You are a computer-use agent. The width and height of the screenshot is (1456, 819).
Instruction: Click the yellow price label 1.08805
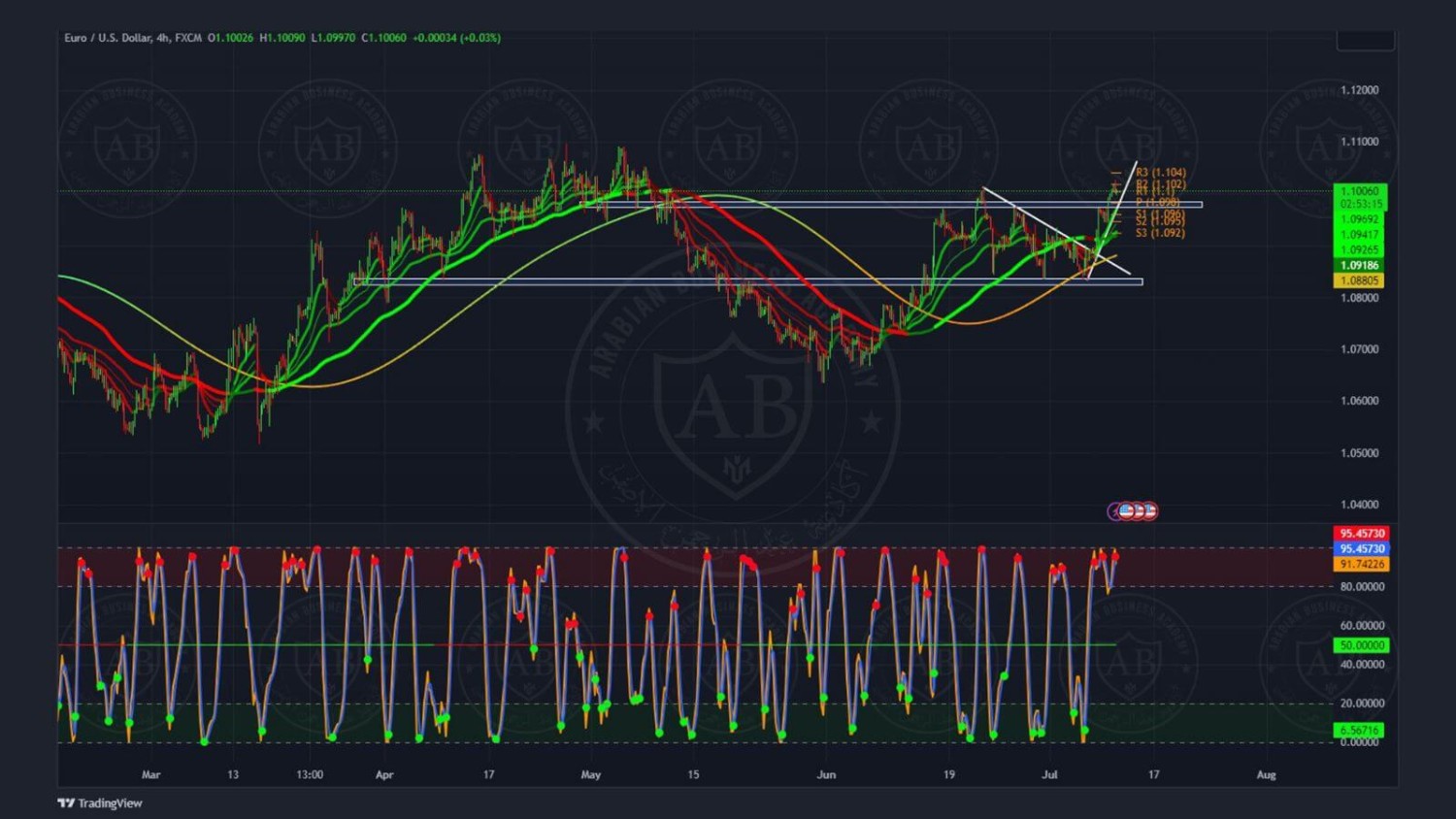pos(1360,280)
